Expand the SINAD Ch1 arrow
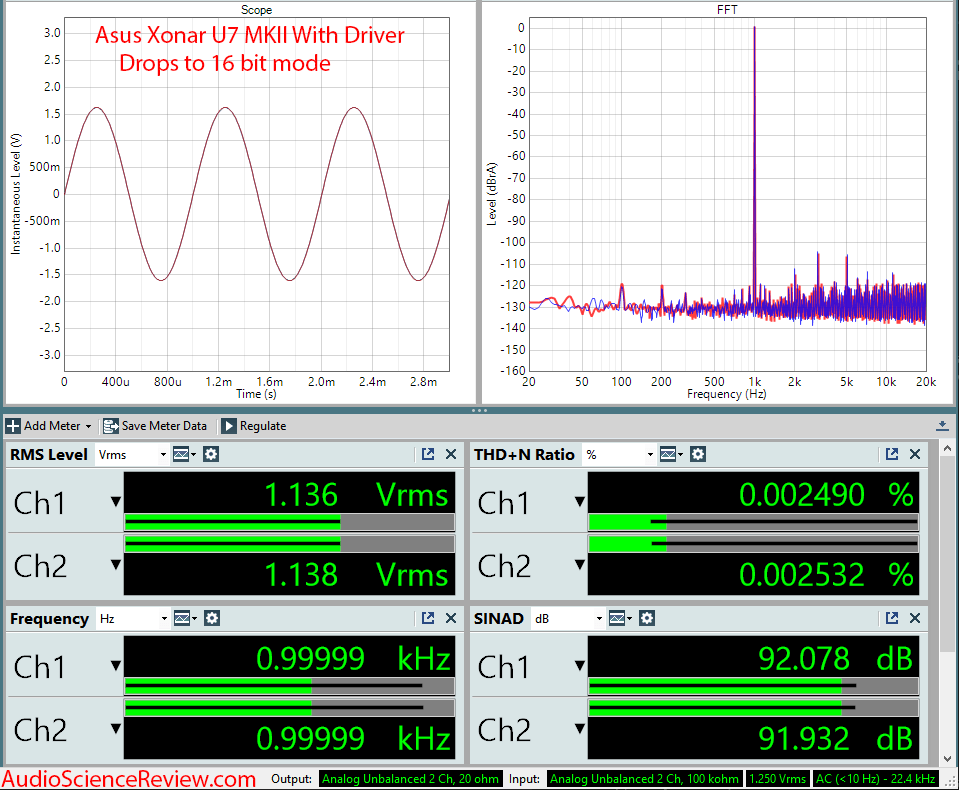Image resolution: width=959 pixels, height=790 pixels. (x=580, y=666)
